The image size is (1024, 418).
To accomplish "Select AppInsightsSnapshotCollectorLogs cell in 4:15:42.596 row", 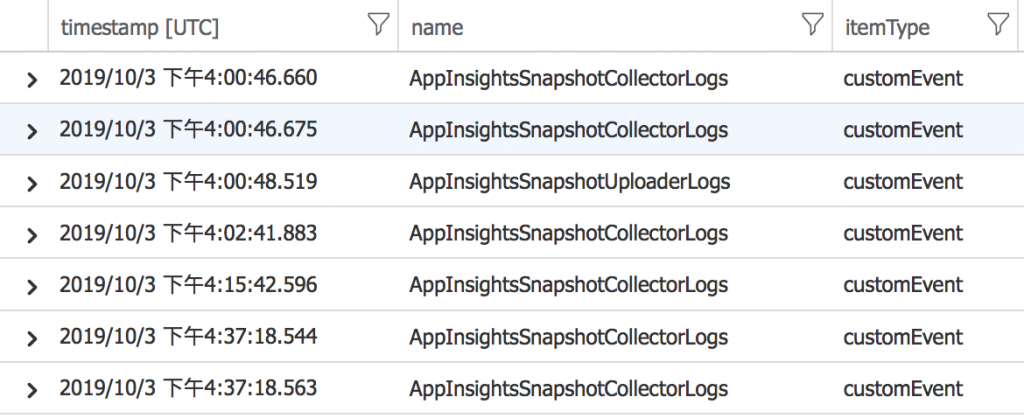I will pyautogui.click(x=568, y=285).
